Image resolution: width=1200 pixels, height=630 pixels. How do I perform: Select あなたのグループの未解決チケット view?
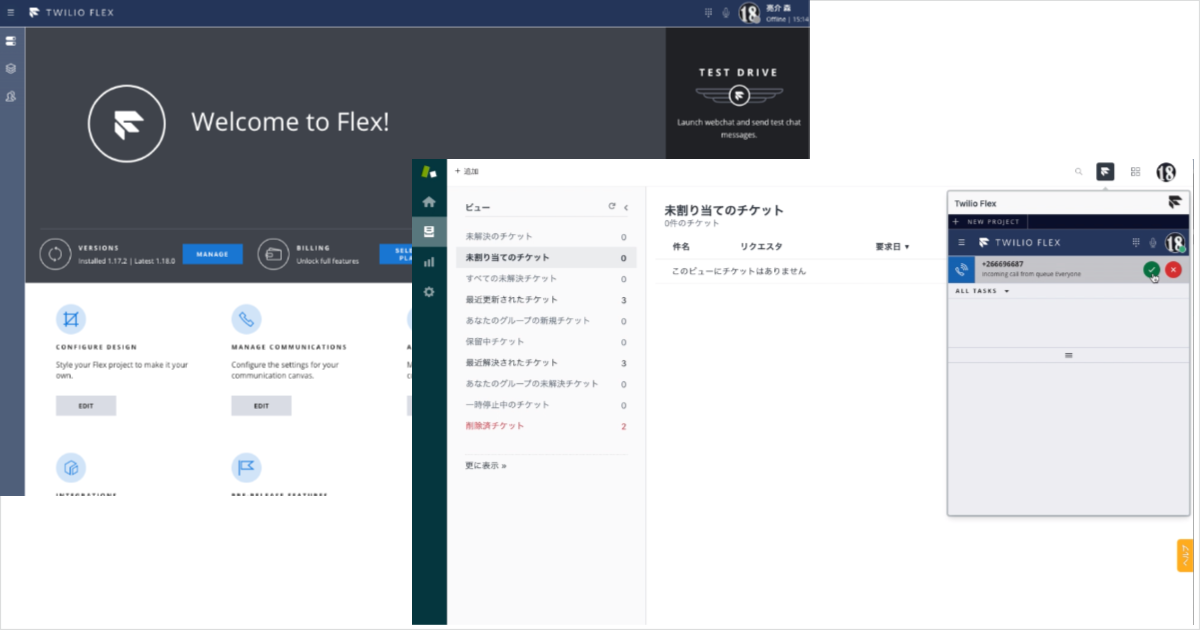tap(546, 384)
